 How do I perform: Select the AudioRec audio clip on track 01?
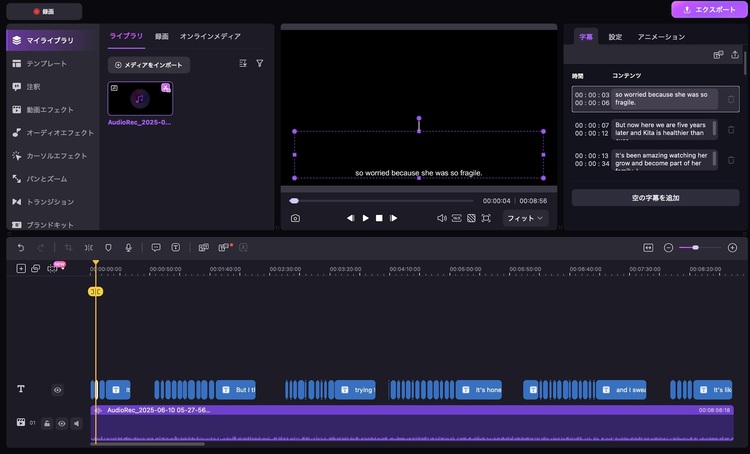click(412, 423)
